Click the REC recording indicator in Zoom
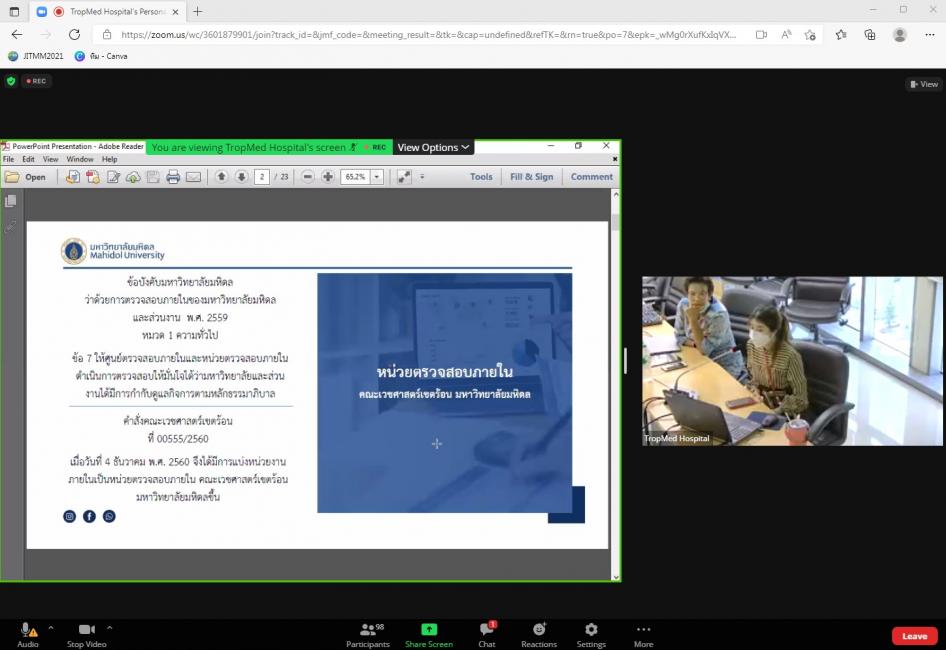946x650 pixels. pyautogui.click(x=36, y=81)
